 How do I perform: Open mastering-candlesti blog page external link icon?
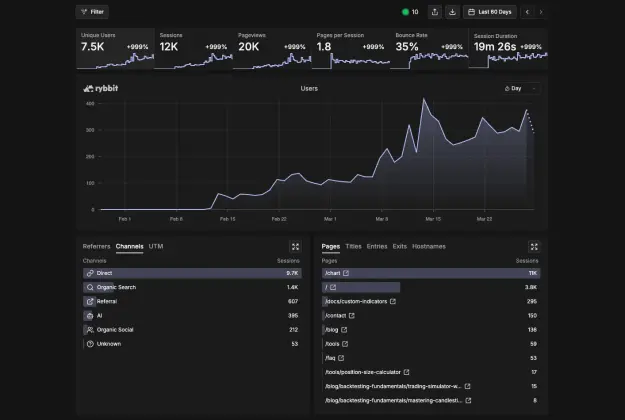[468, 400]
